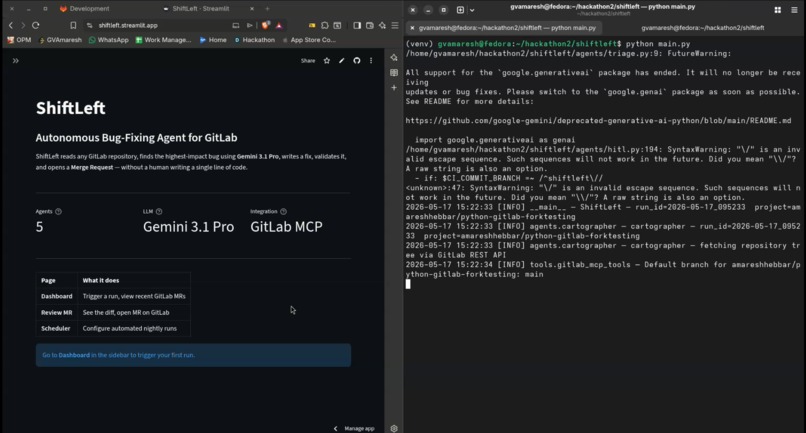Screen dimensions: 806x433
Task: Open the WhatsApp bookmark
Action: click(x=108, y=40)
